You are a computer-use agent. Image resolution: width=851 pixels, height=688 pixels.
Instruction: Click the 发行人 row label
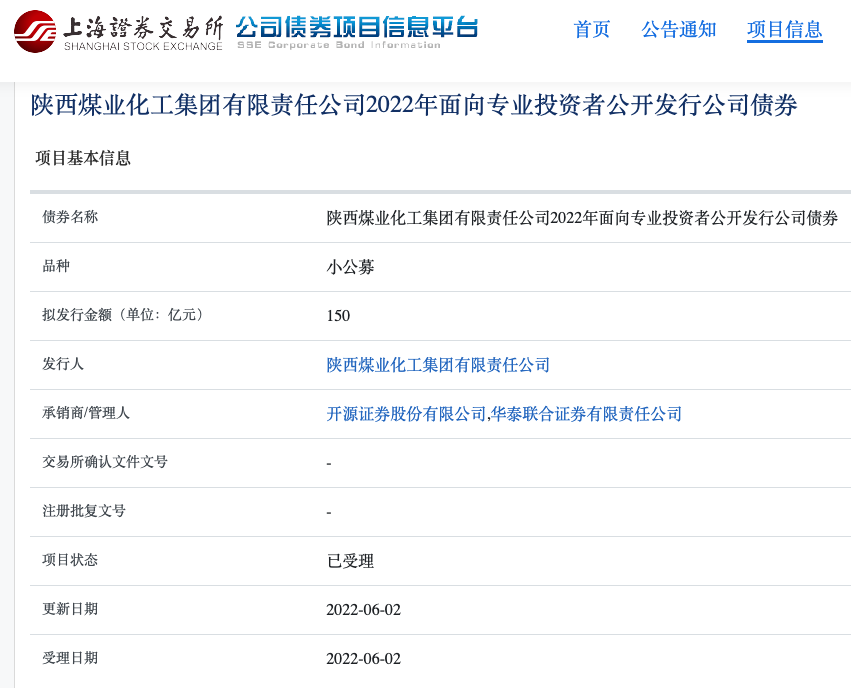[63, 364]
